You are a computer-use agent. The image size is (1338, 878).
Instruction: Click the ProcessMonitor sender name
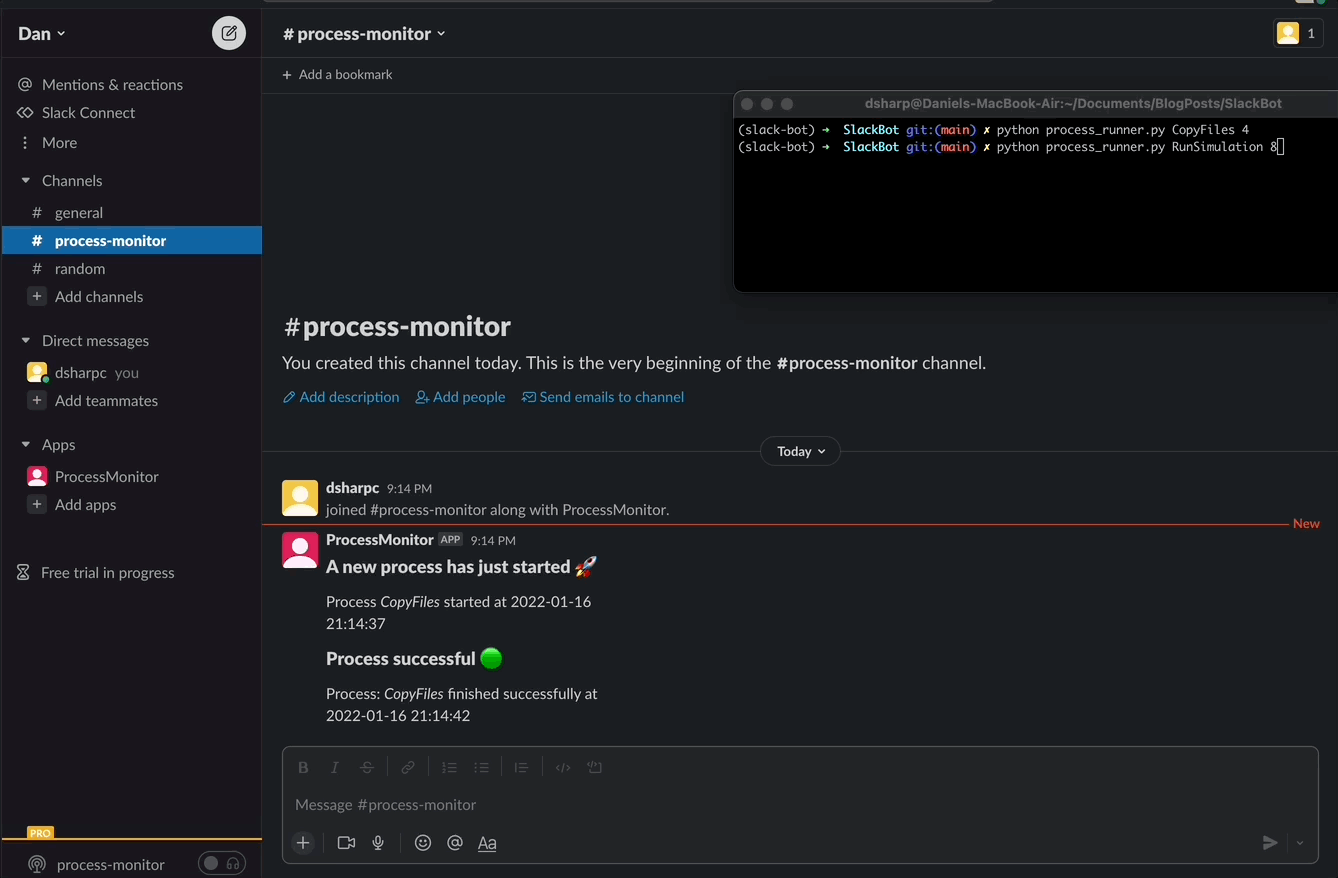pos(380,540)
